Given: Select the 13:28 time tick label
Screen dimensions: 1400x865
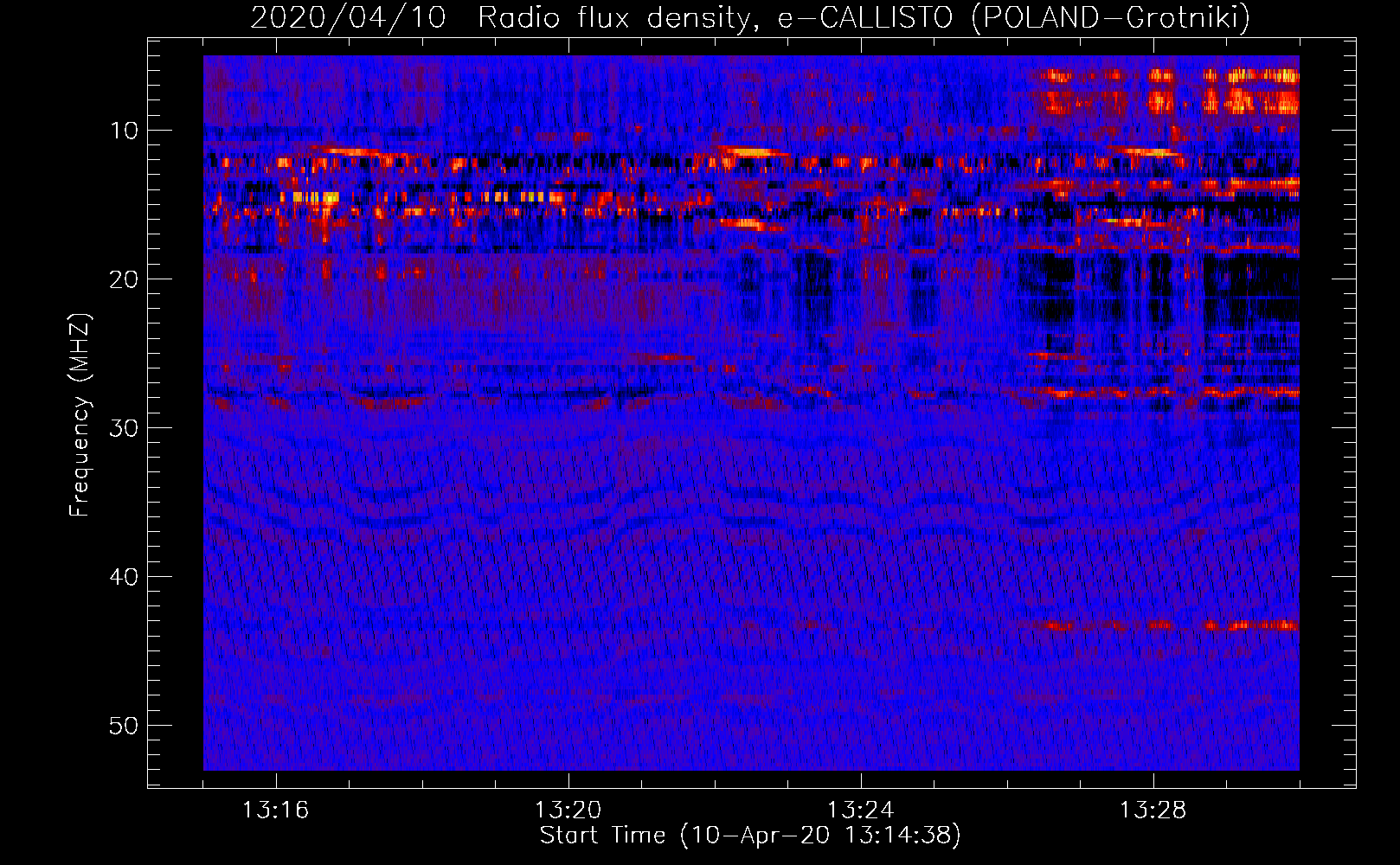Looking at the screenshot, I should click(x=1153, y=811).
